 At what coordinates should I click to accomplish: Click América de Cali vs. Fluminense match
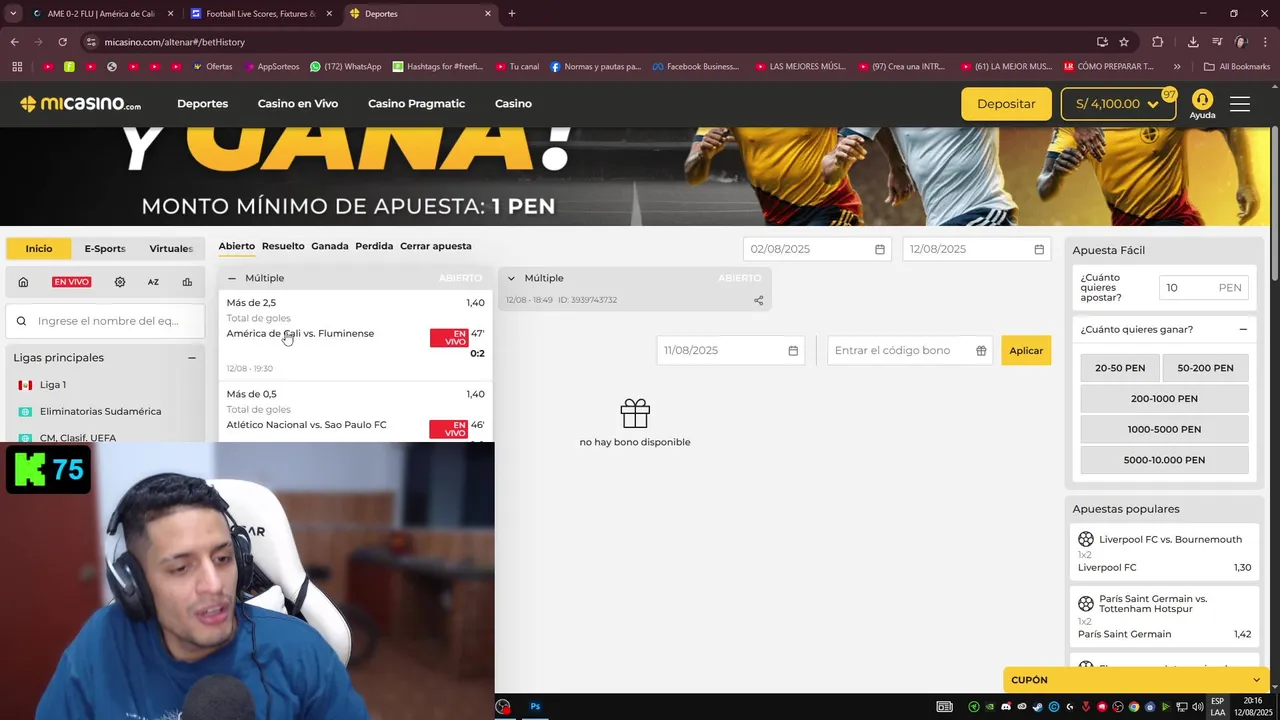click(300, 334)
